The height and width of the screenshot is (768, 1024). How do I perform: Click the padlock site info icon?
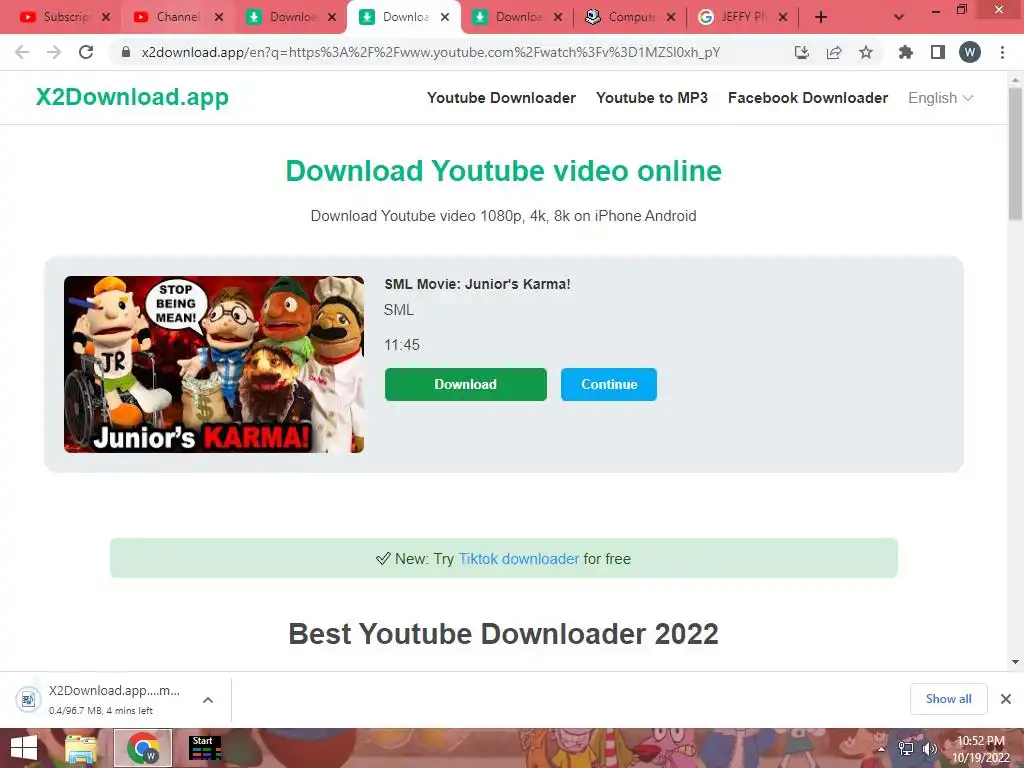(126, 52)
